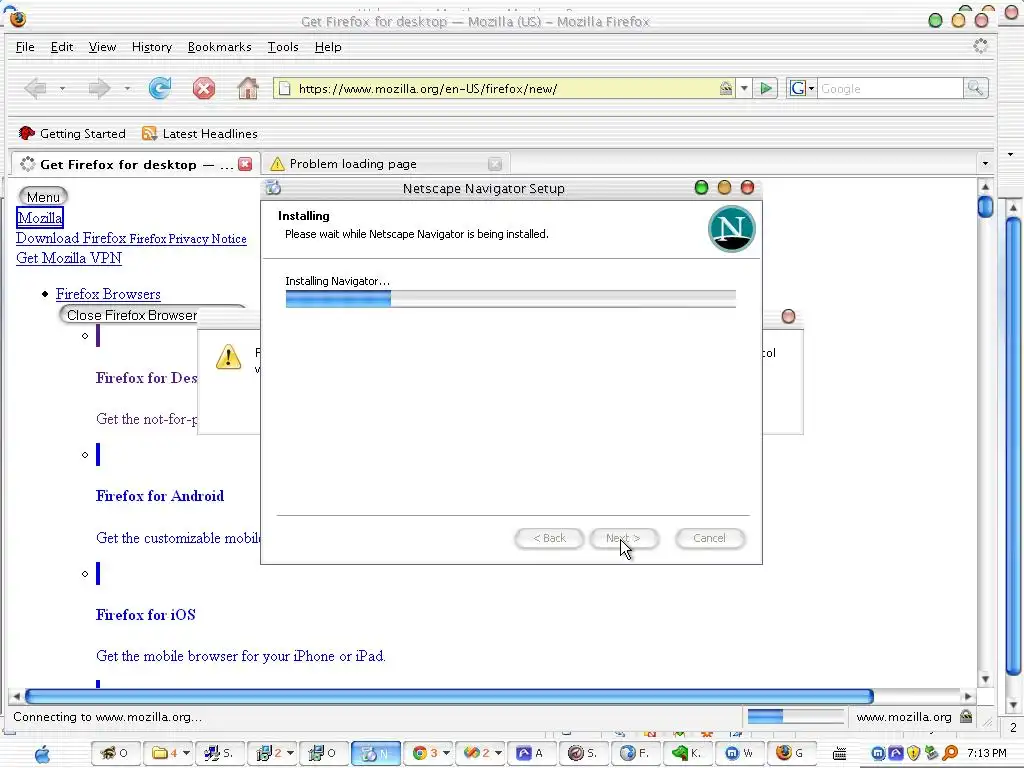Click the green Go arrow beside address bar
This screenshot has height=768, width=1024.
pos(766,88)
